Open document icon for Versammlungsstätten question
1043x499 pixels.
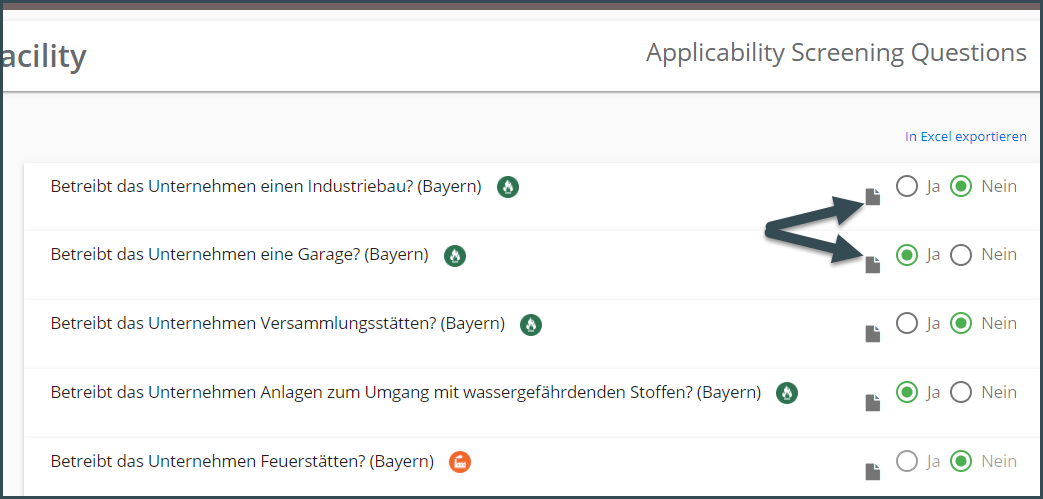tap(873, 334)
